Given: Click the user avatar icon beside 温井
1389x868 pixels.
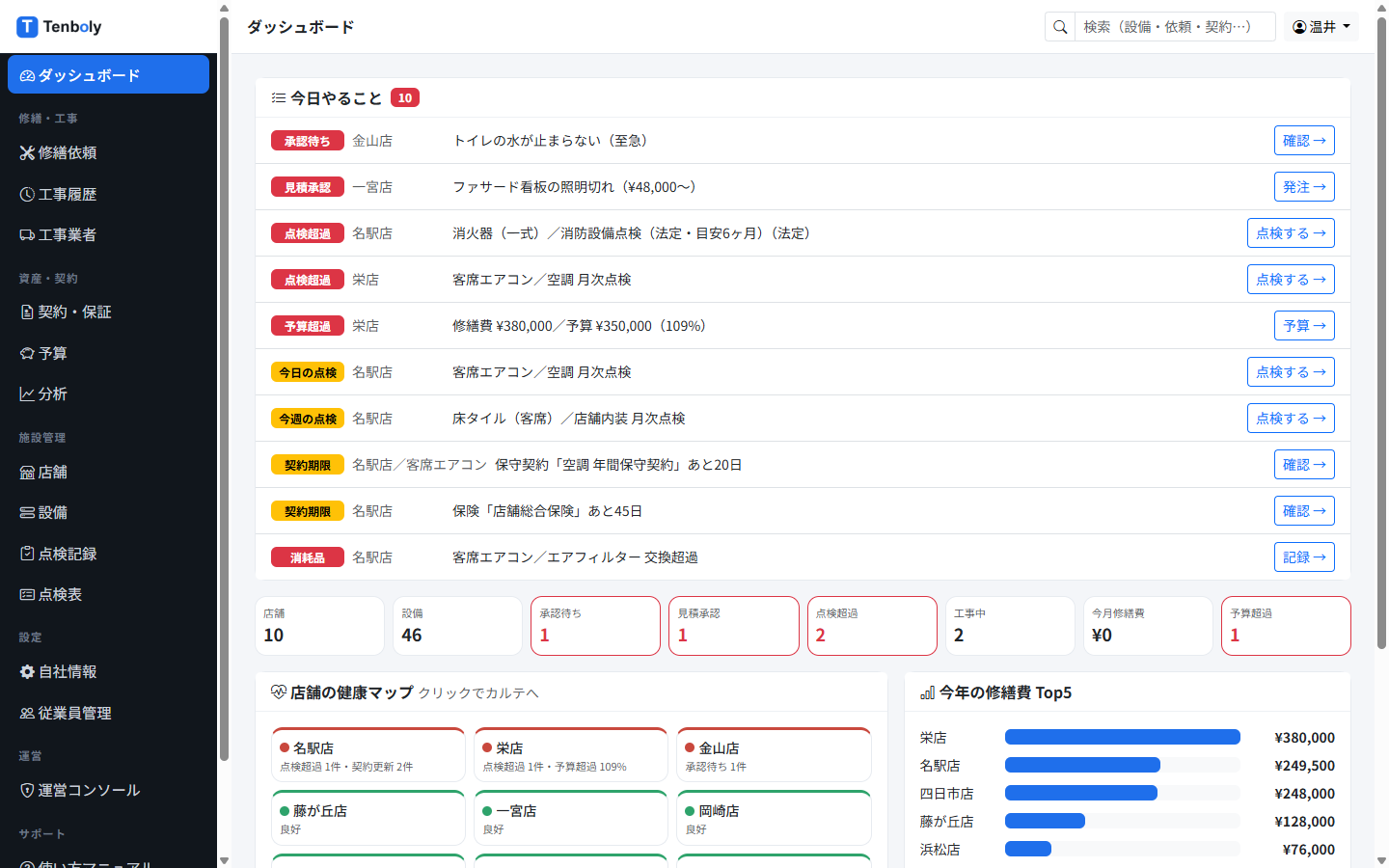Looking at the screenshot, I should point(1299,27).
